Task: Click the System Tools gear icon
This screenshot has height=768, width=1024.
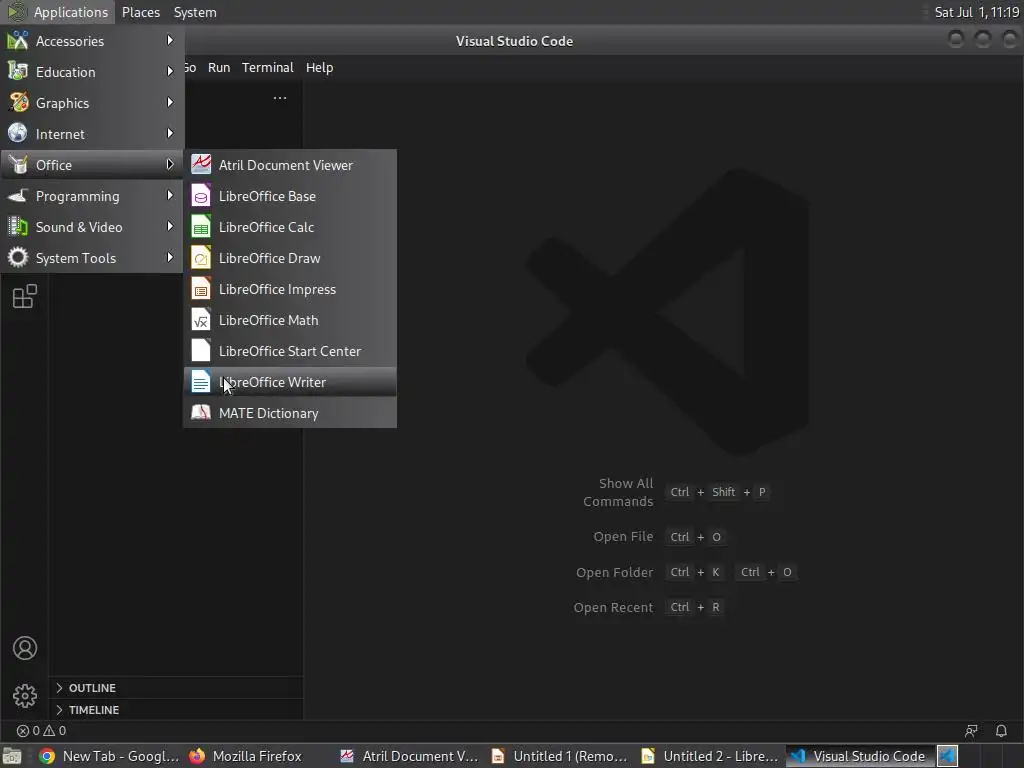Action: 18,257
